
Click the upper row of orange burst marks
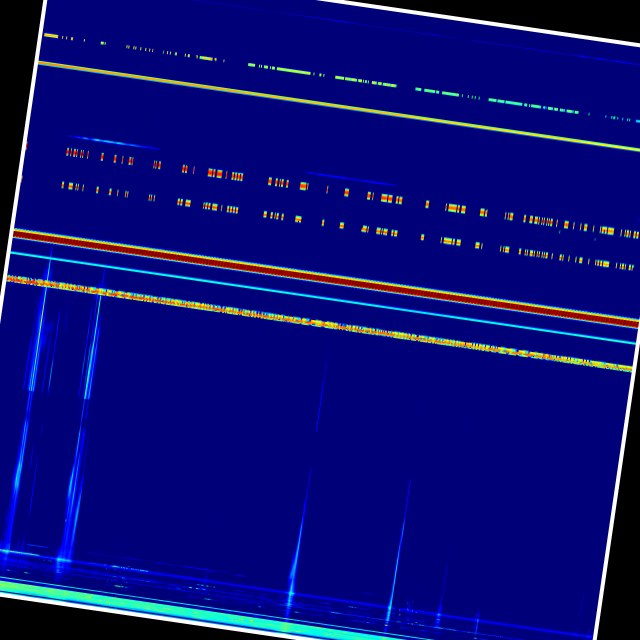pos(225,174)
